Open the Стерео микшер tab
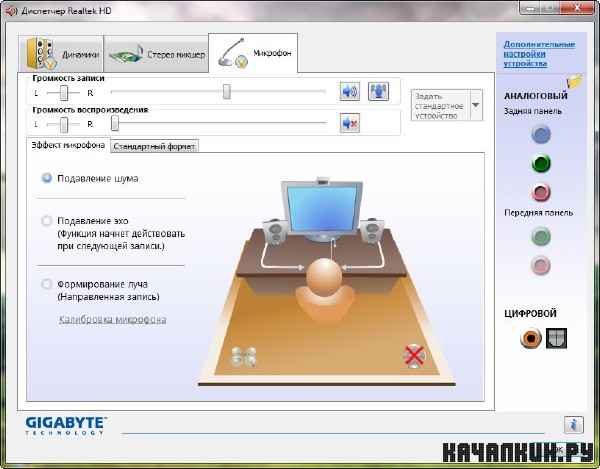Image resolution: width=600 pixels, height=469 pixels. 156,54
